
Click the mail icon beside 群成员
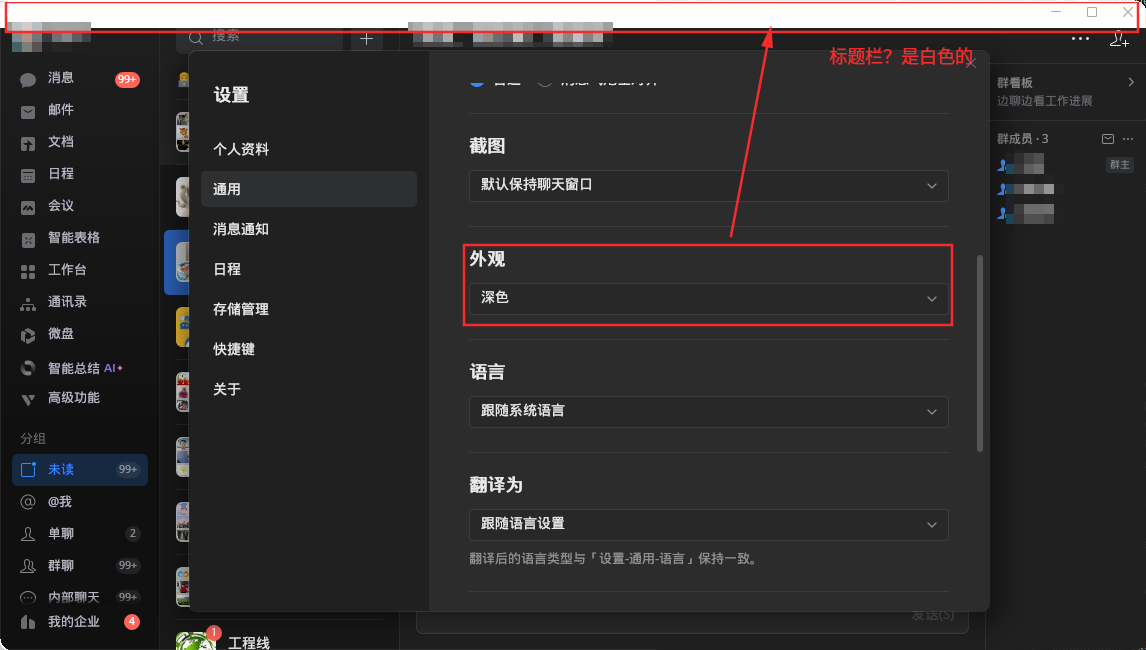1108,139
